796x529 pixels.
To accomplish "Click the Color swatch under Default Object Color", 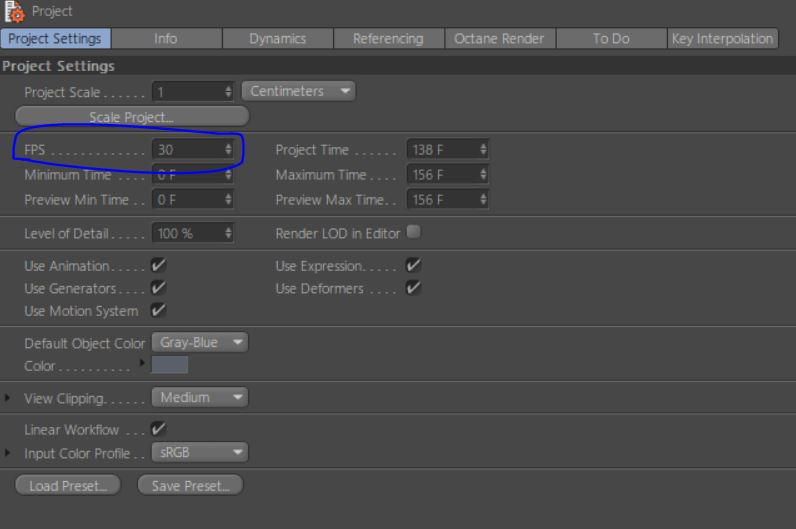I will tap(169, 365).
